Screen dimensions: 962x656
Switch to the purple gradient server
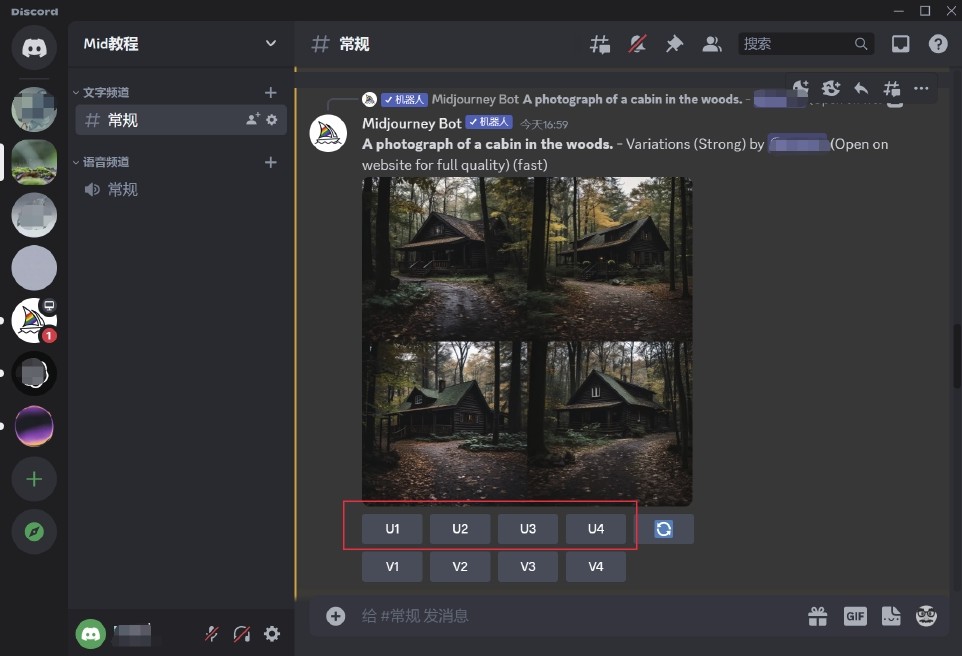coord(34,426)
